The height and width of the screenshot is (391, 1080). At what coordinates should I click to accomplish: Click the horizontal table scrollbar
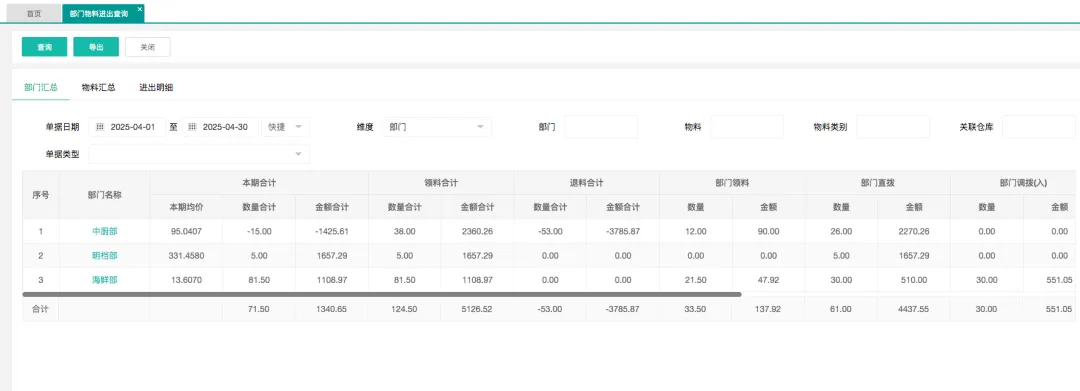click(382, 294)
